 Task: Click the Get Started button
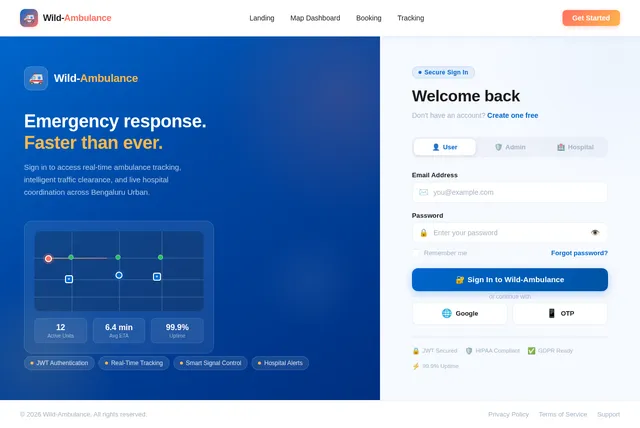[591, 18]
